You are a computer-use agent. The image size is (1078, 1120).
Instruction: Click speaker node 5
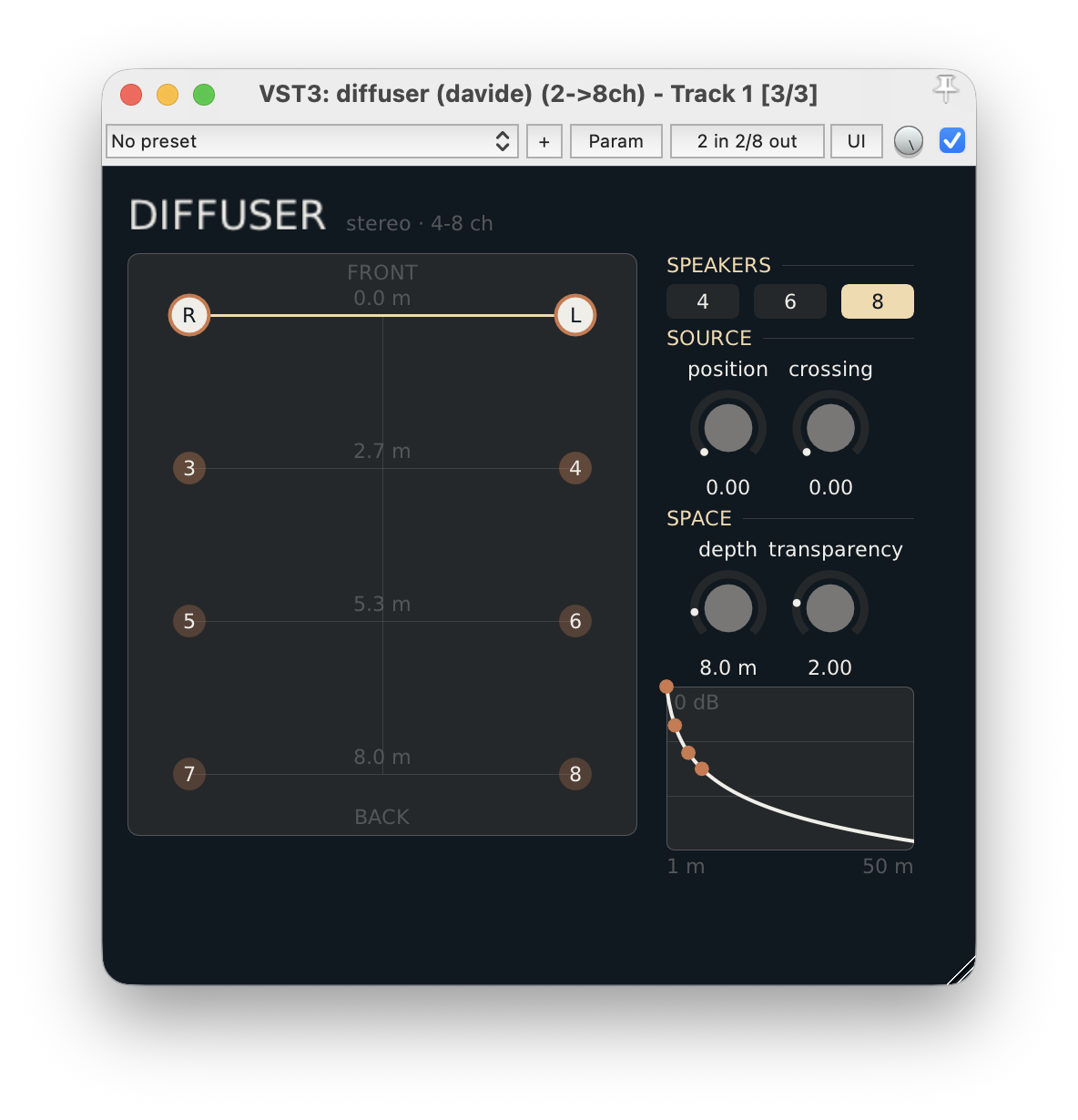point(189,621)
